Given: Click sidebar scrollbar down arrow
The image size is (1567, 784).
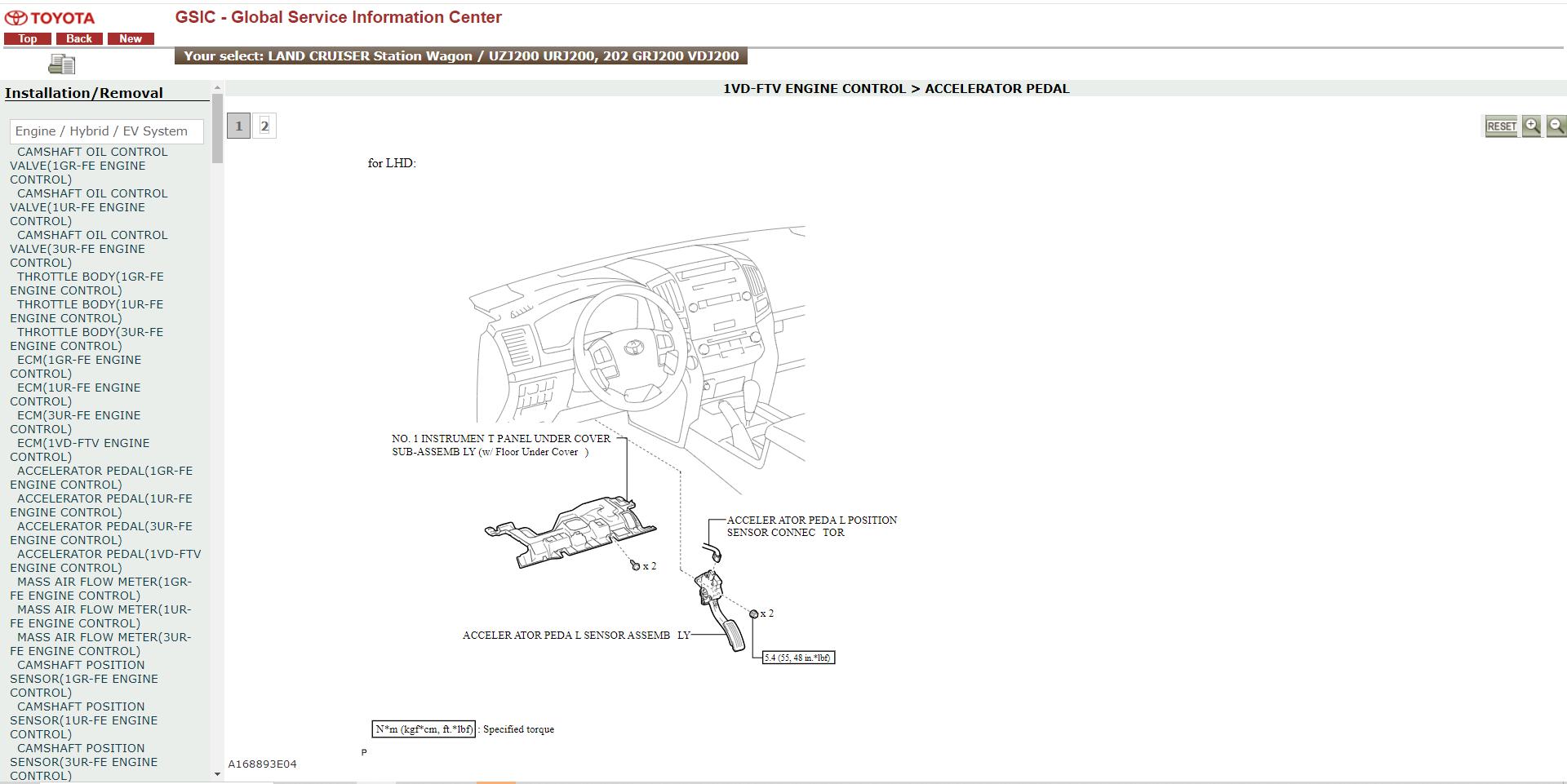Looking at the screenshot, I should (x=217, y=774).
